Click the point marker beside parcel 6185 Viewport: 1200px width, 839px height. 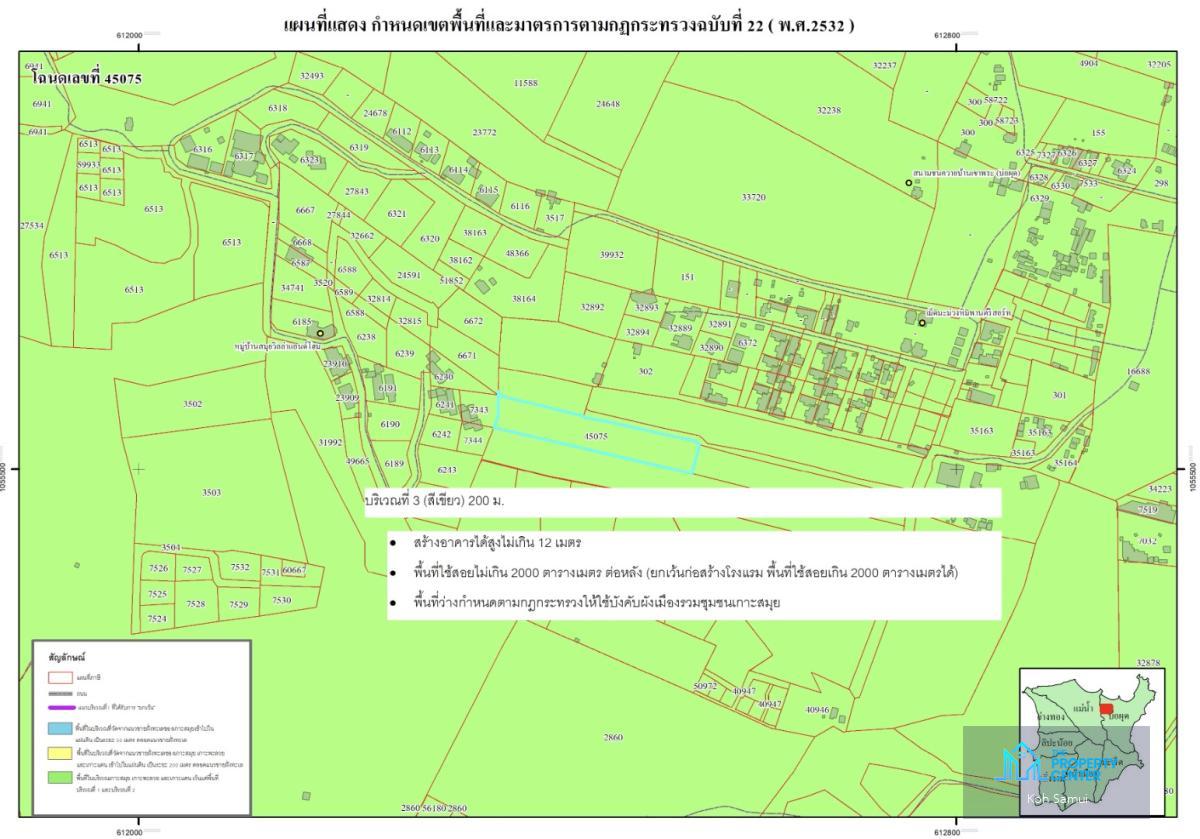(x=320, y=333)
